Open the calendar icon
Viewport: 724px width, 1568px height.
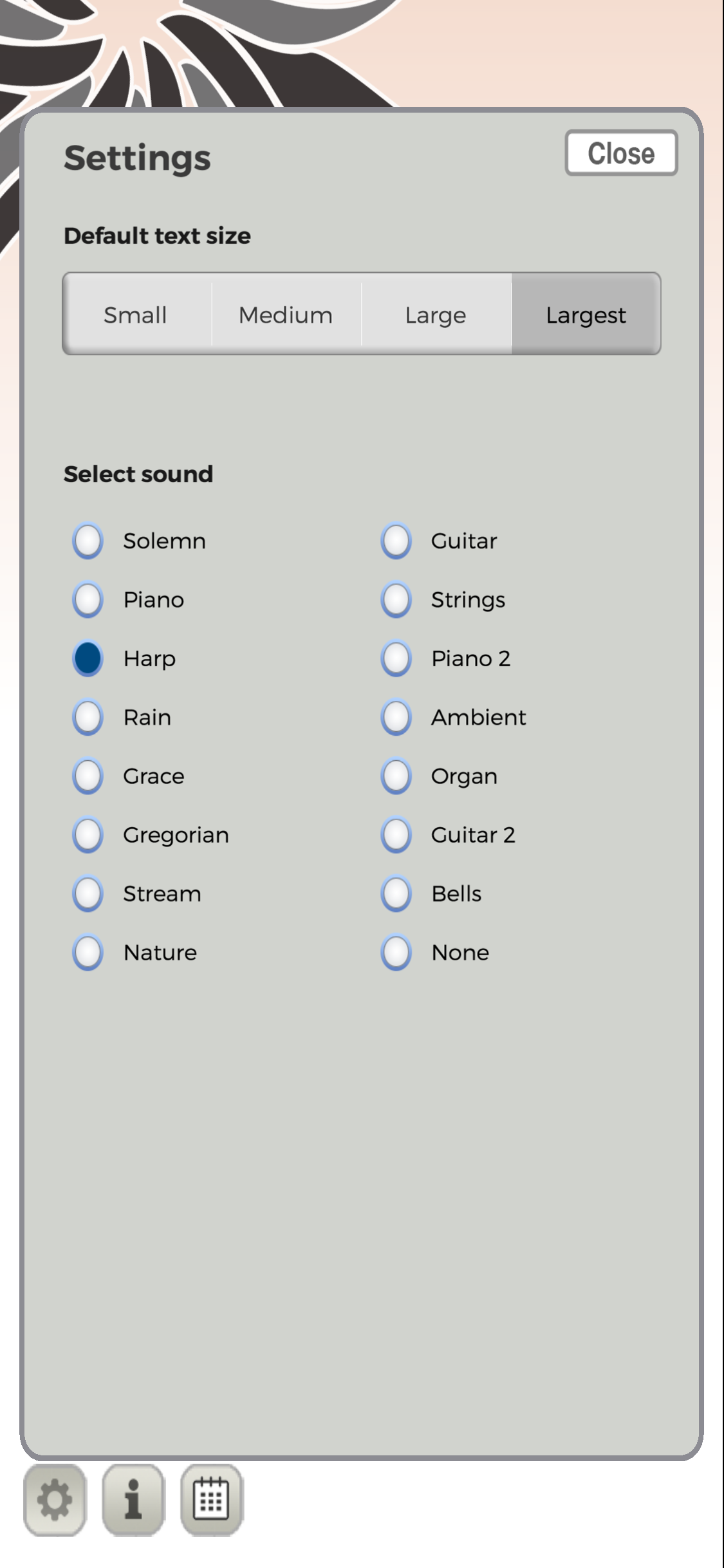click(212, 1500)
